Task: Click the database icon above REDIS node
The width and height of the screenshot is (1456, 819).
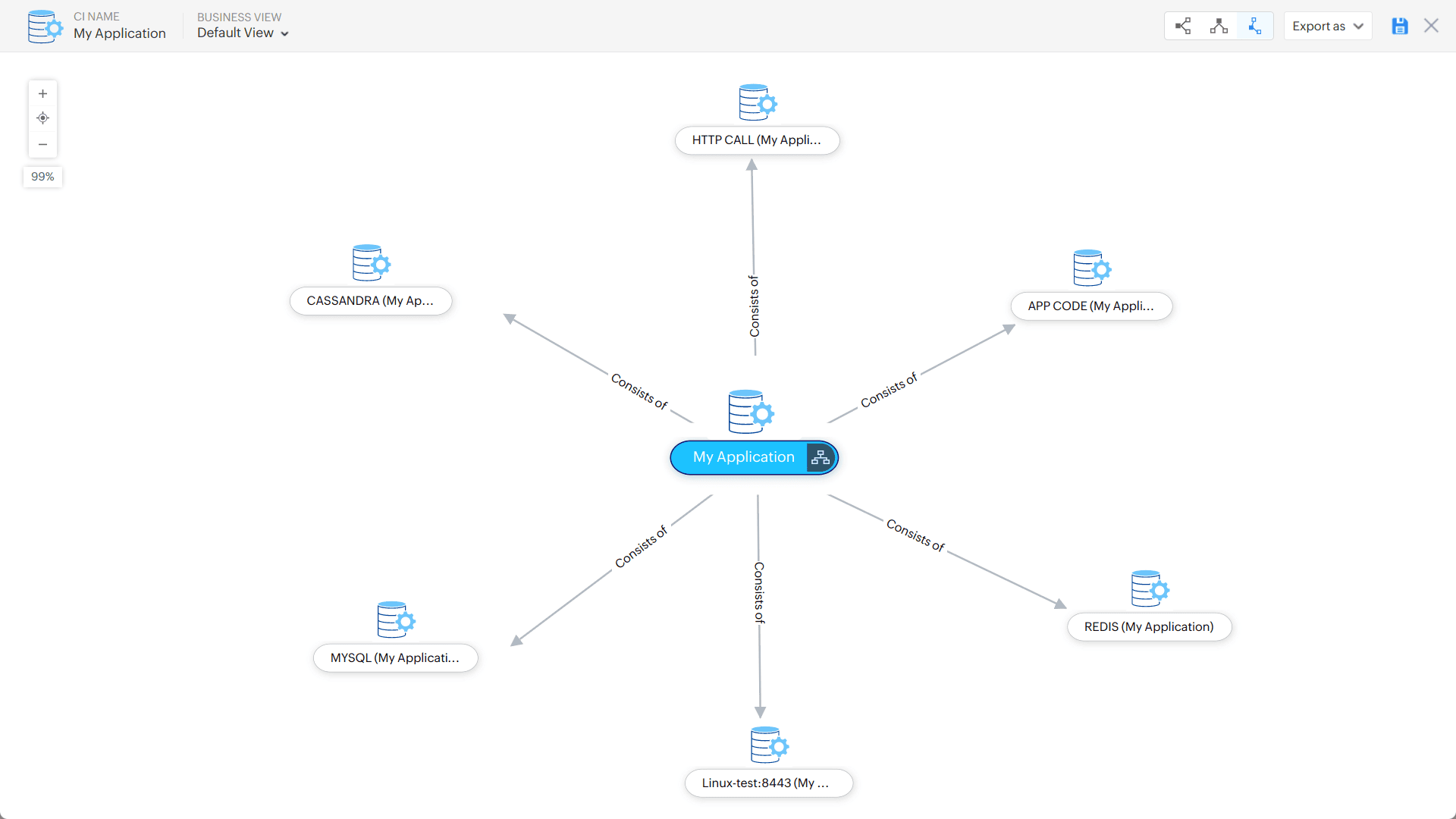Action: [x=1148, y=588]
